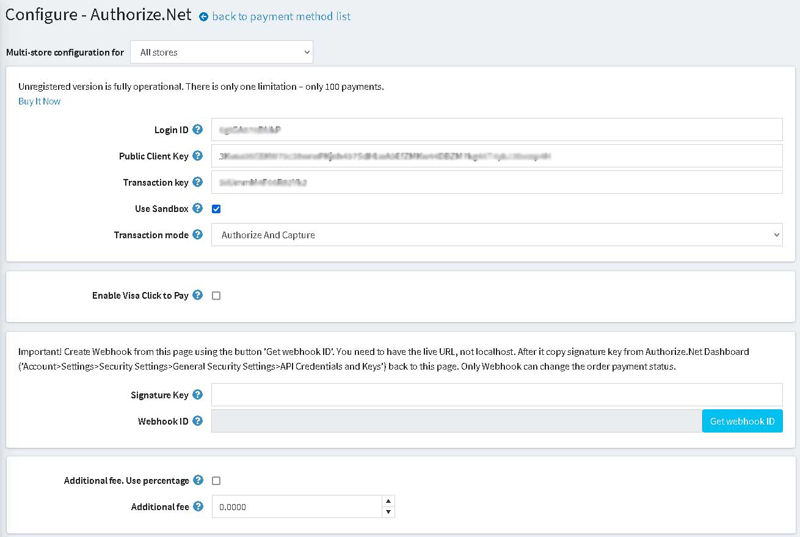The image size is (800, 537).
Task: Focus the Public Client Key field
Action: [x=496, y=156]
